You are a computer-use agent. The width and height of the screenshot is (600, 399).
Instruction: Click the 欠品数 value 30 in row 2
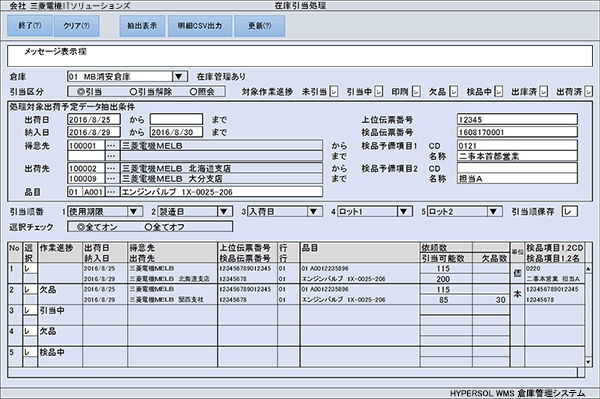(x=501, y=300)
